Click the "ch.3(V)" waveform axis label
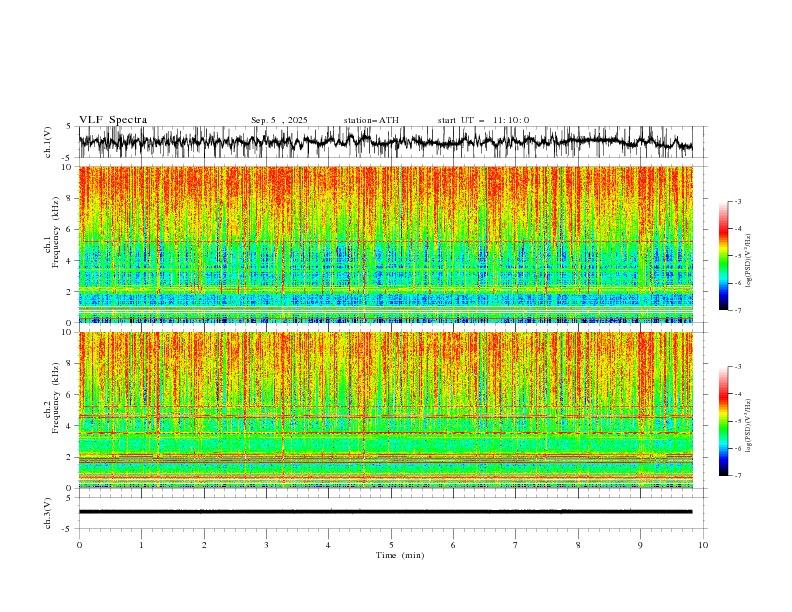 point(48,513)
